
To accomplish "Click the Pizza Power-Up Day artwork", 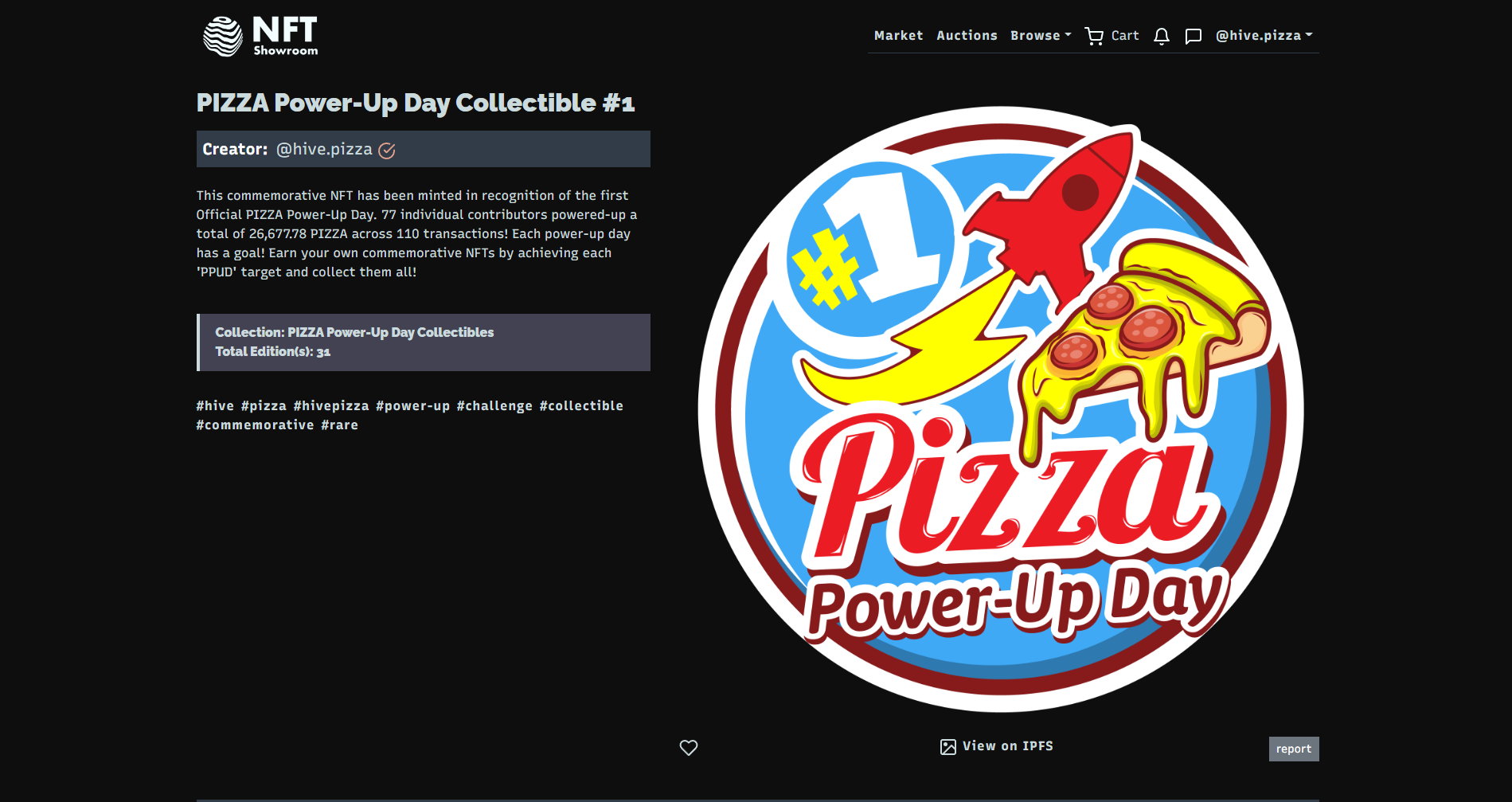I will coord(1001,409).
